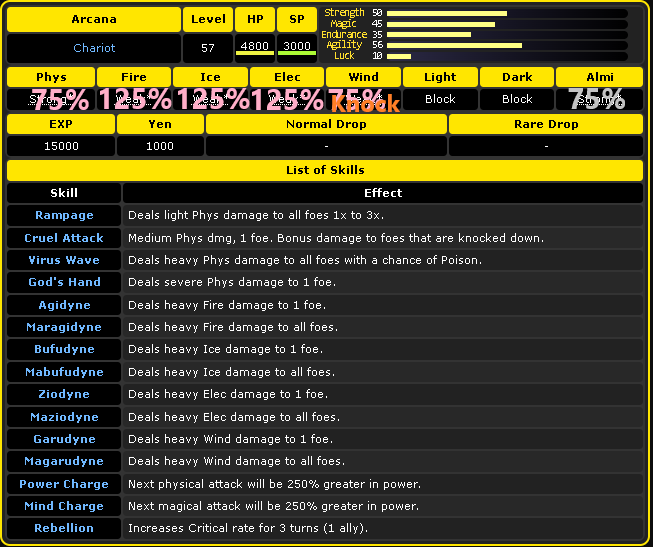The height and width of the screenshot is (547, 653).
Task: Click the HP value 4800
Action: tap(255, 46)
